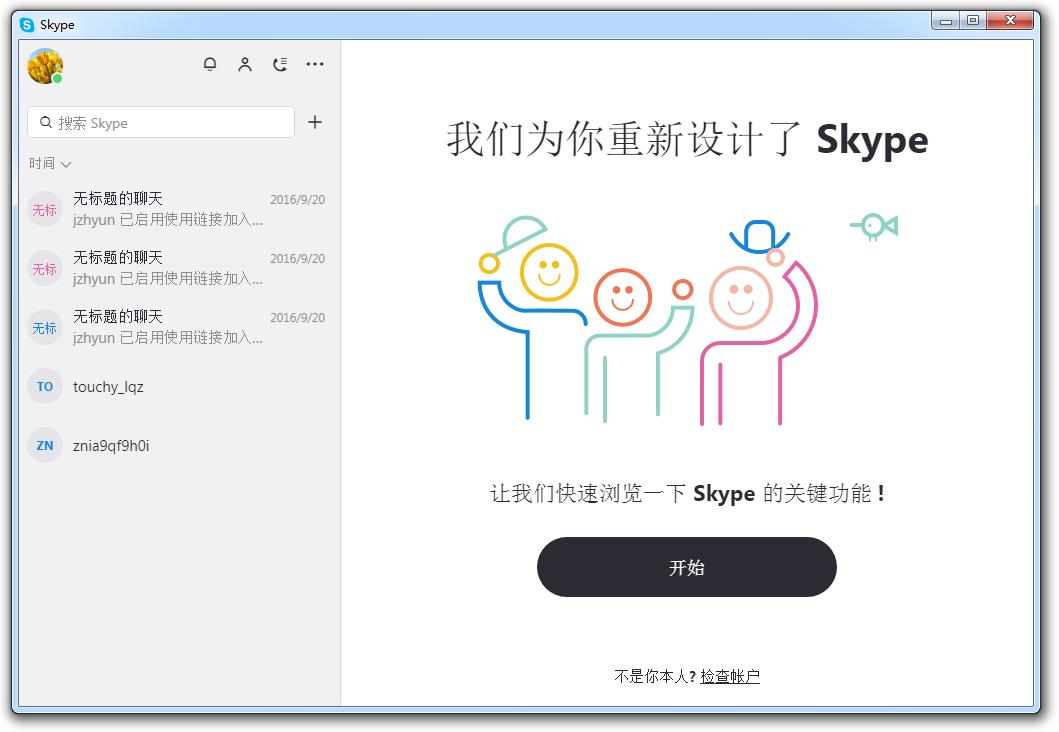Viewport: 1059px width, 732px height.
Task: Click the TO avatar of touchy_lqz
Action: [45, 387]
